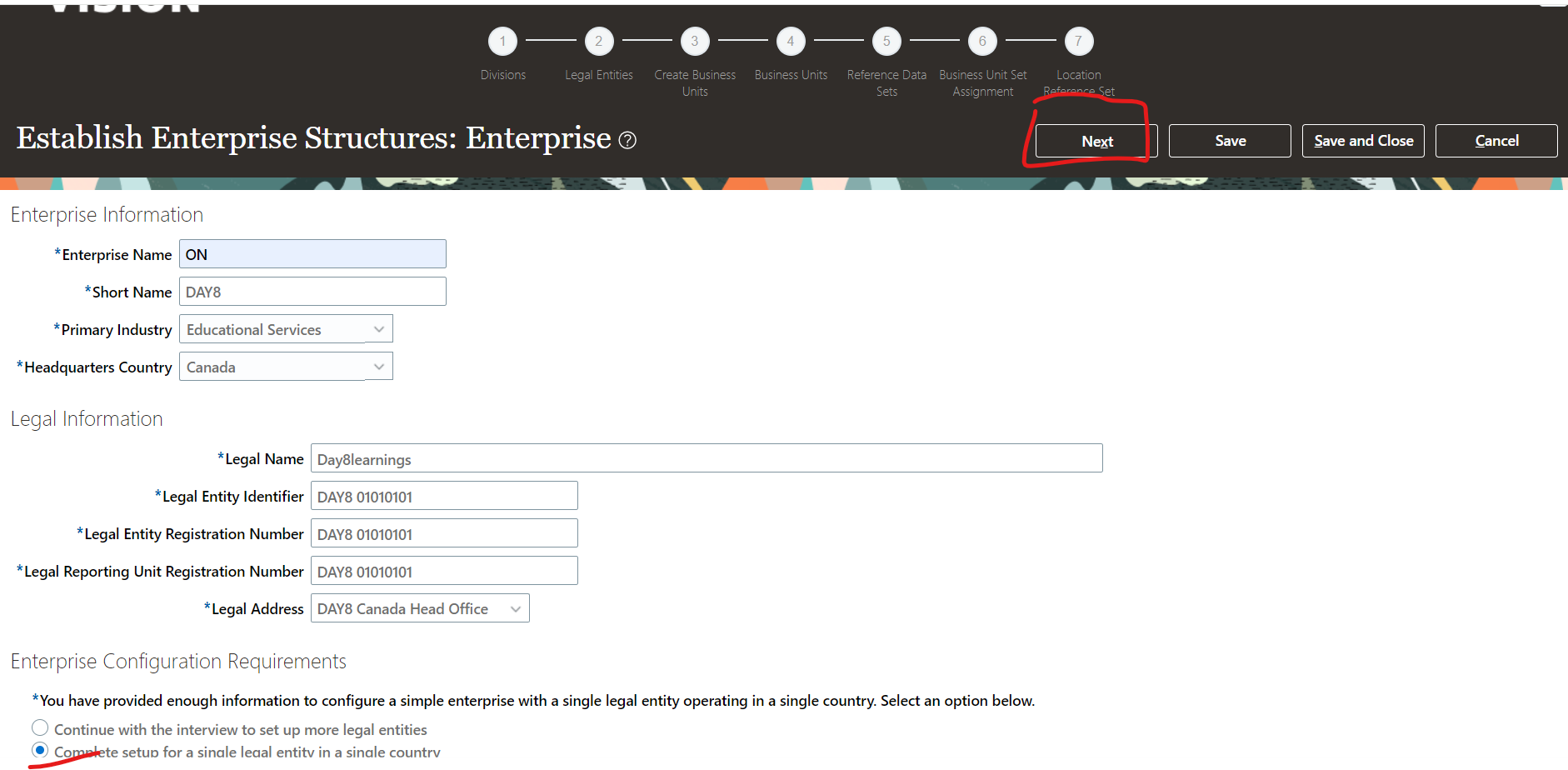Open step 4 Business Units circle
The width and height of the screenshot is (1568, 770).
[790, 41]
